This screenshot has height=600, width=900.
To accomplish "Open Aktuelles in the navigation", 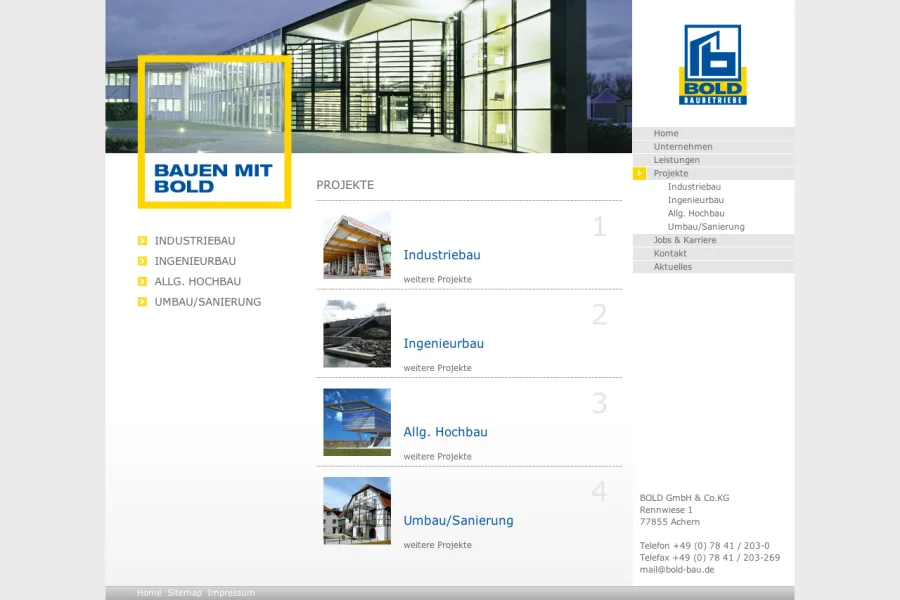I will [673, 267].
